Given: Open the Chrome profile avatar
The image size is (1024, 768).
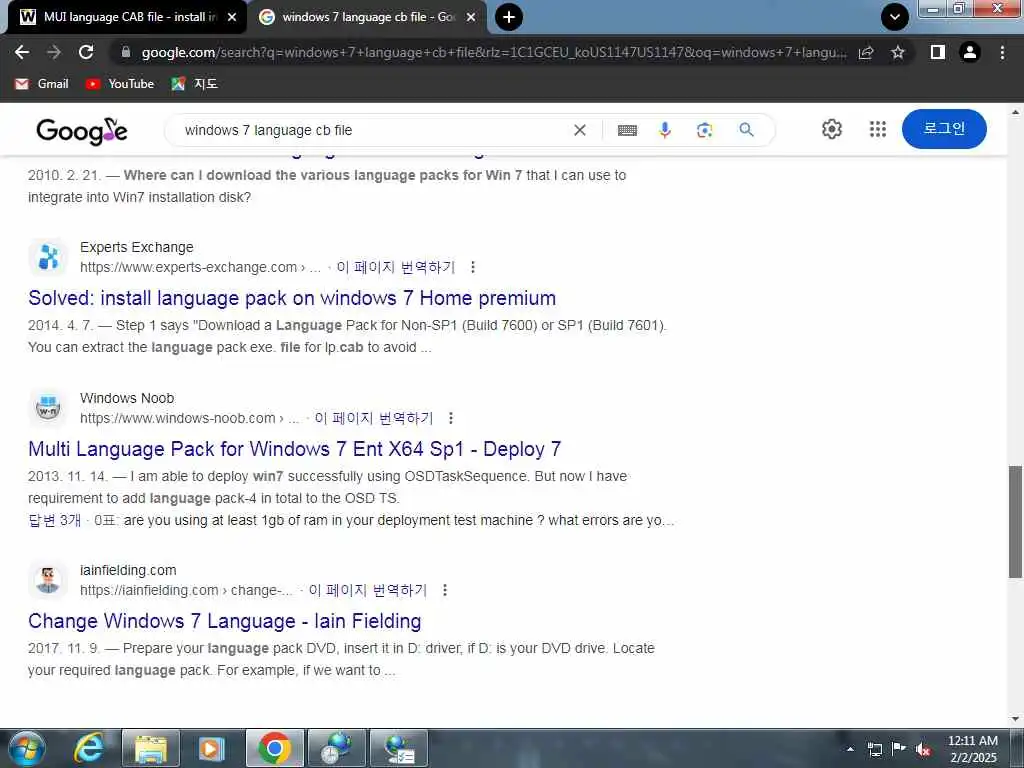Looking at the screenshot, I should coord(970,52).
